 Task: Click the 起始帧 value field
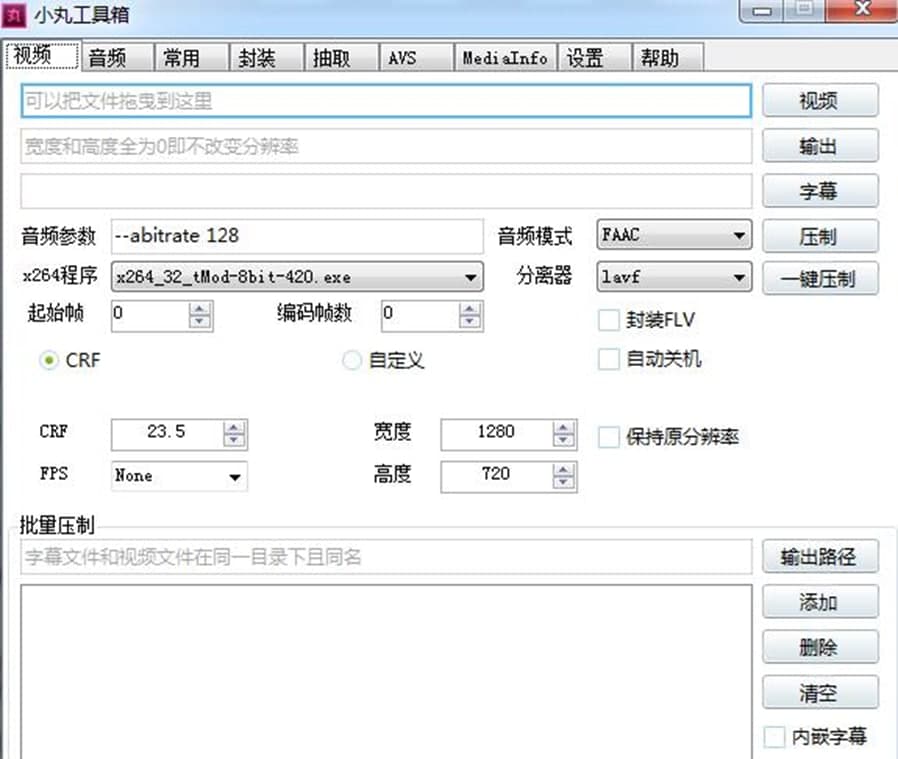click(x=150, y=316)
